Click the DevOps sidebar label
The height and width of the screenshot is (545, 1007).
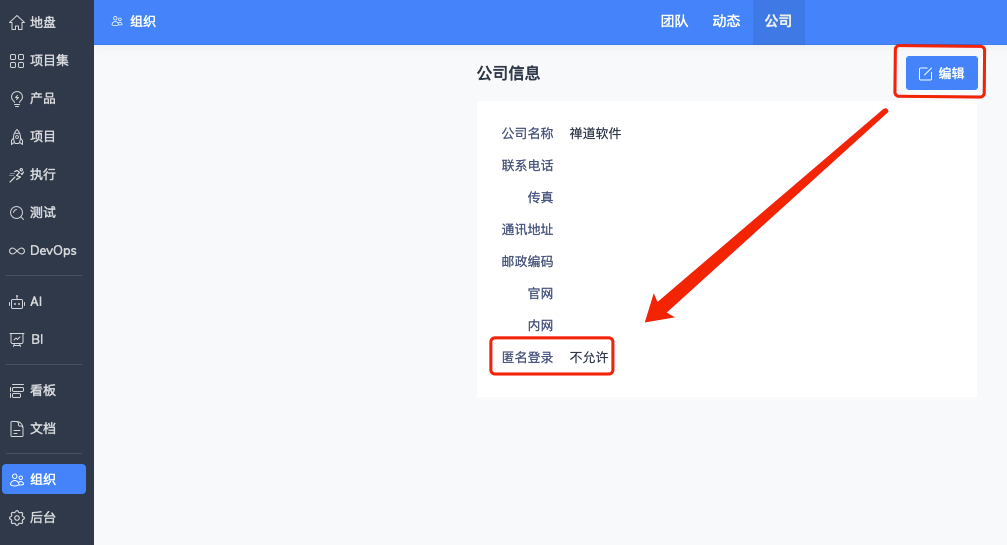[53, 250]
